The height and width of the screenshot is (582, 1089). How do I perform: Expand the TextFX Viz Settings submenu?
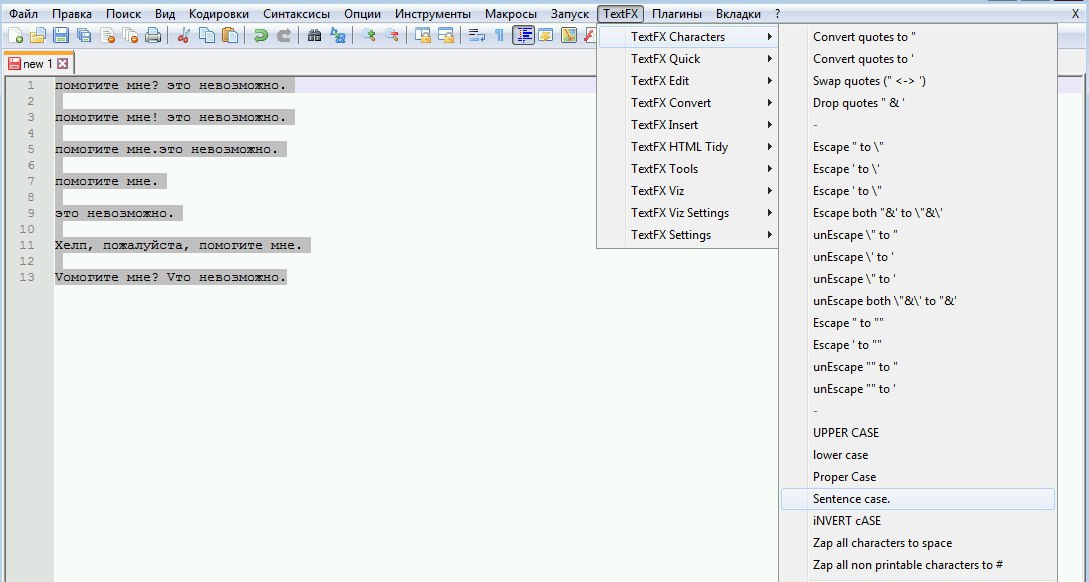tap(688, 213)
